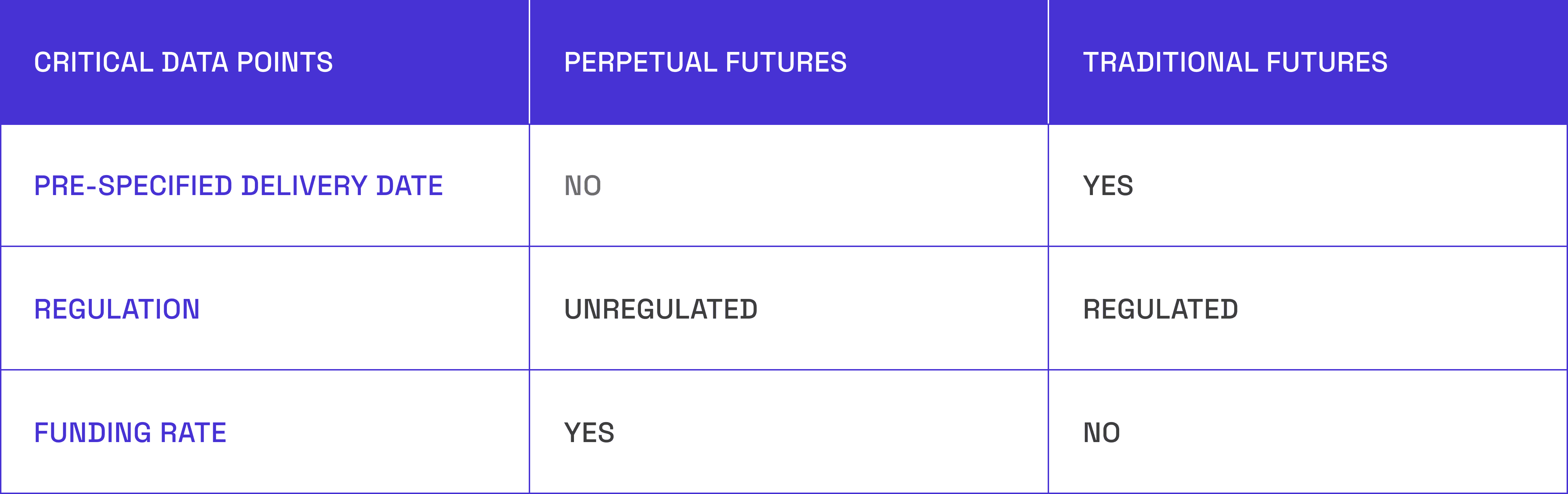Image resolution: width=1568 pixels, height=494 pixels.
Task: Select the Perpetual Futures column header
Action: (x=705, y=63)
